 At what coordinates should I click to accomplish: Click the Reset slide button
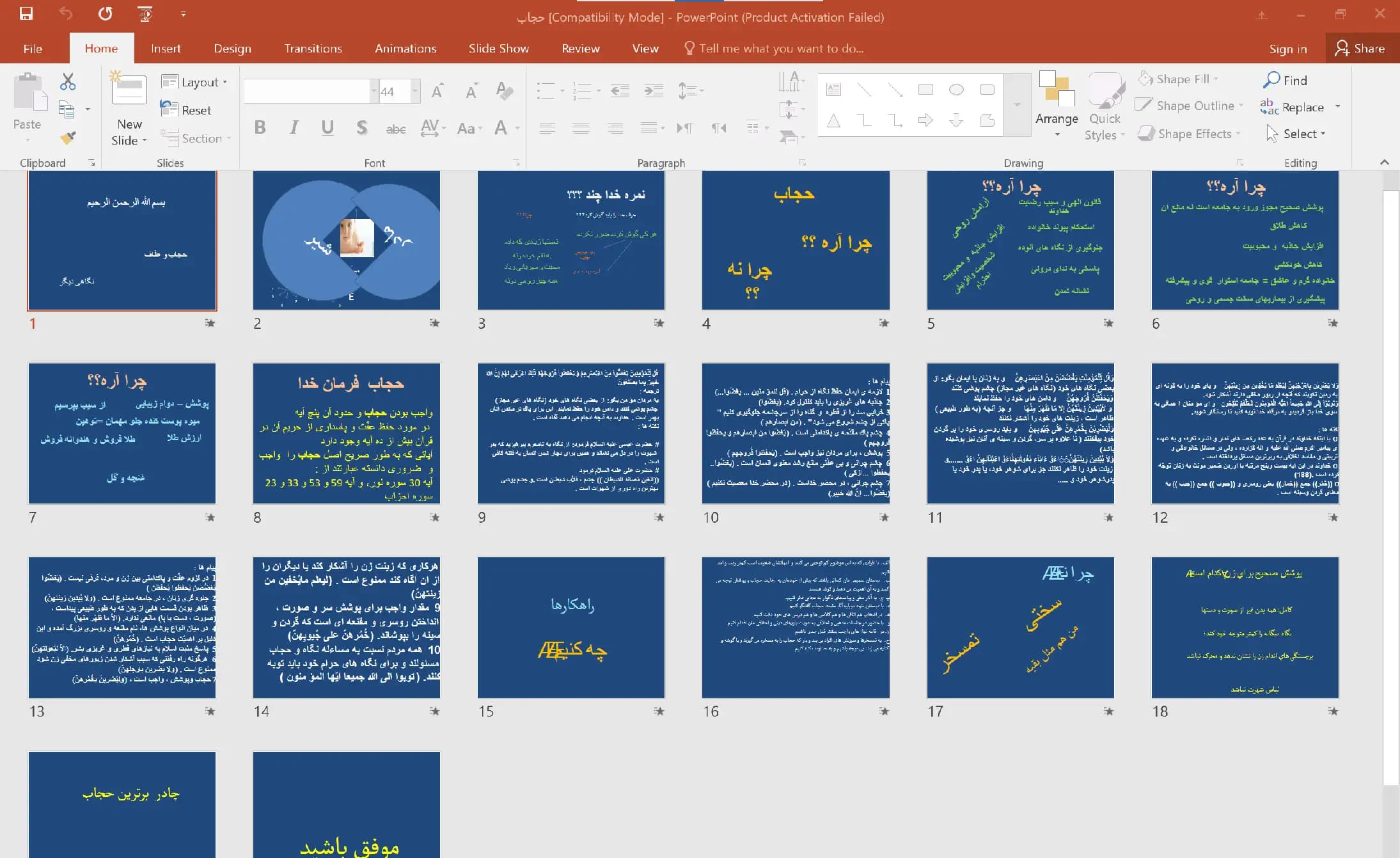185,110
